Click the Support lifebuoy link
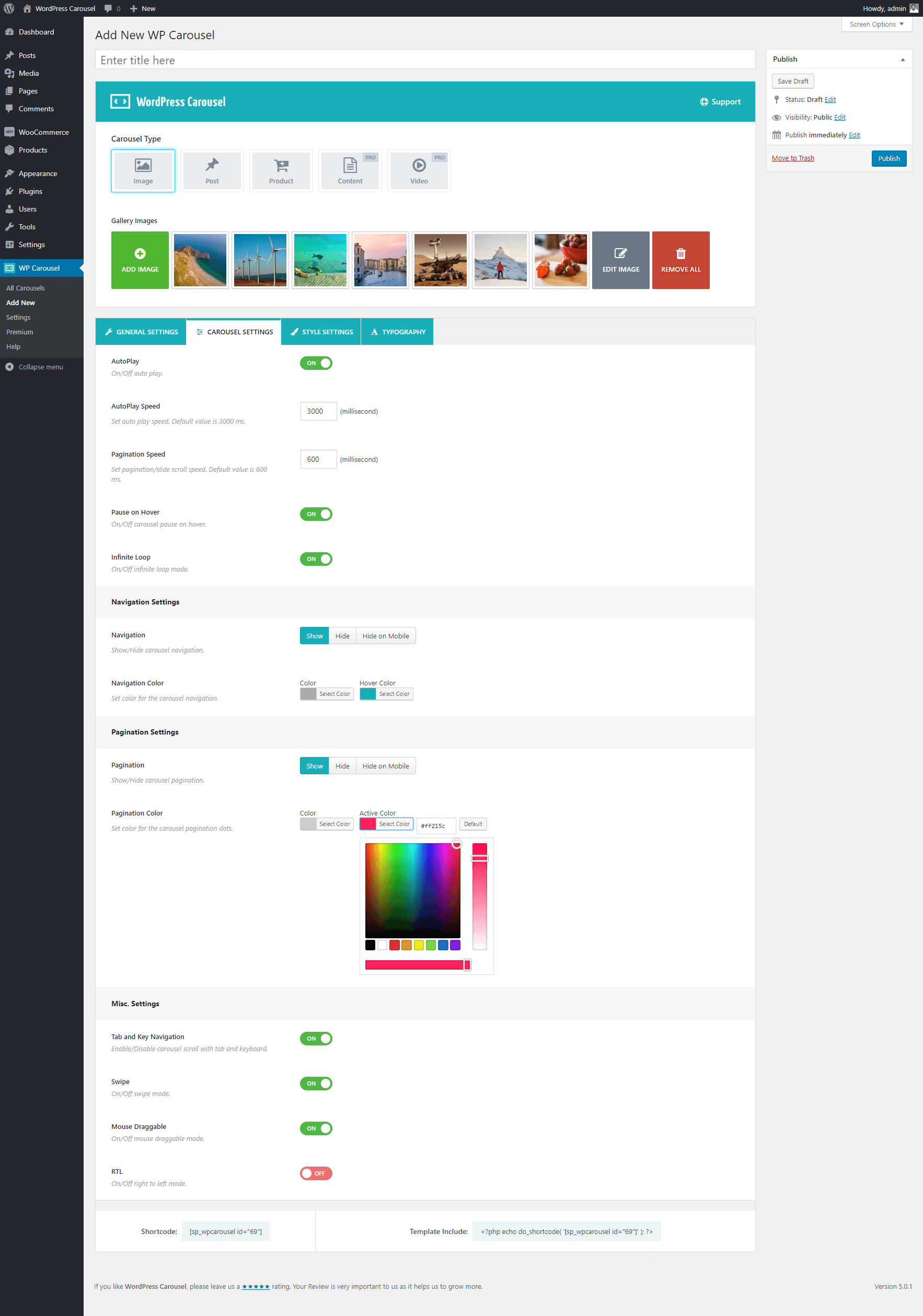The width and height of the screenshot is (923, 1316). point(720,102)
